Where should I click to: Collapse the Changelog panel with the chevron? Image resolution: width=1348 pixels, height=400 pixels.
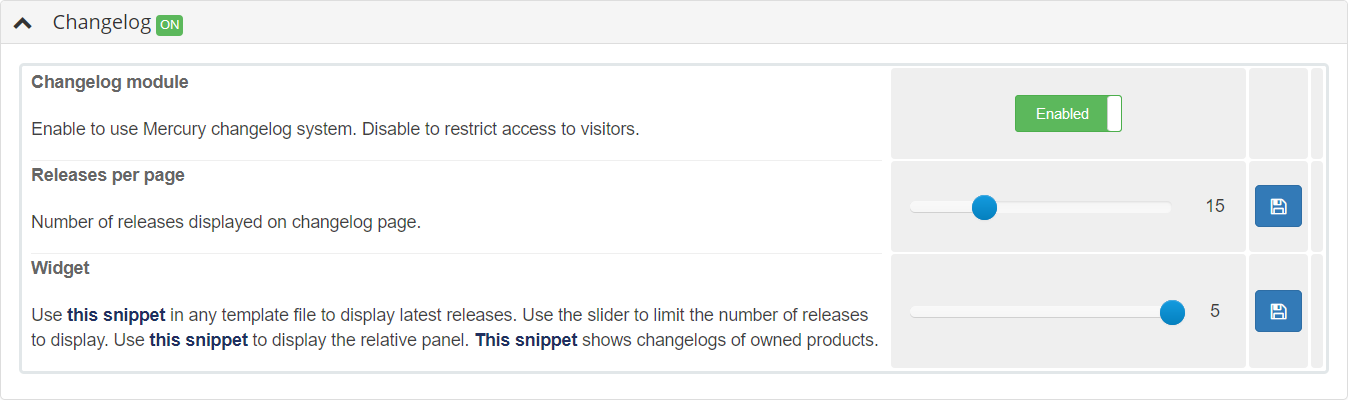coord(23,23)
